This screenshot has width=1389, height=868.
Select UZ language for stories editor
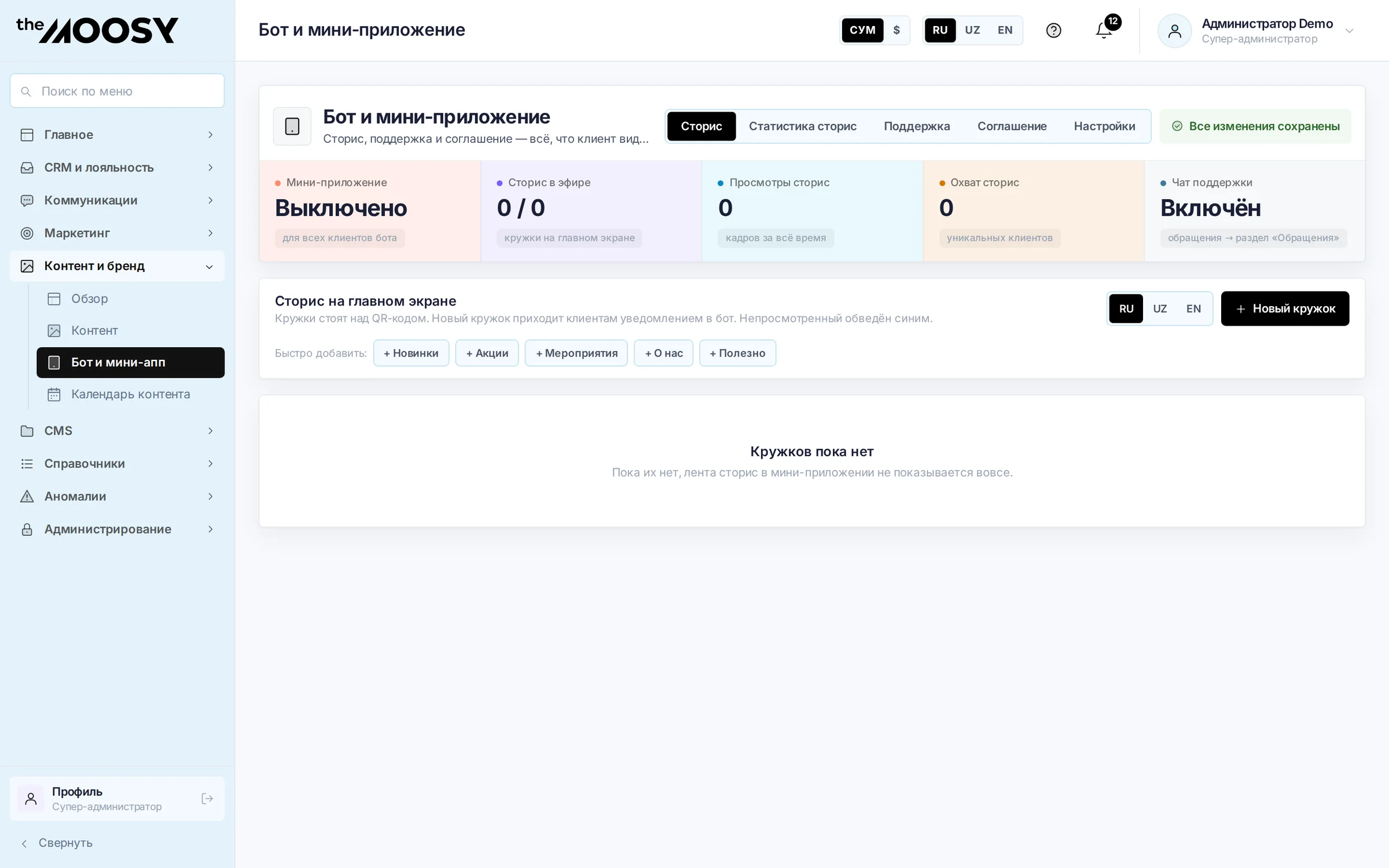point(1160,308)
